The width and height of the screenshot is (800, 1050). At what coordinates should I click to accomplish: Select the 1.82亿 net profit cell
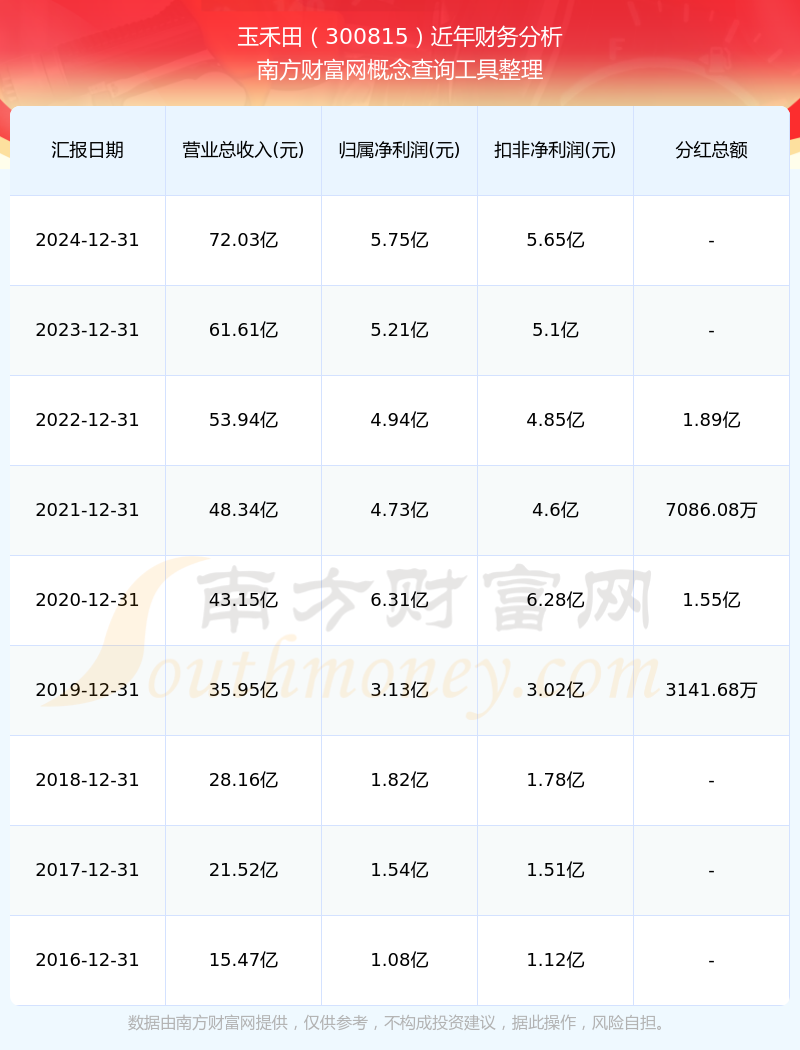(400, 781)
